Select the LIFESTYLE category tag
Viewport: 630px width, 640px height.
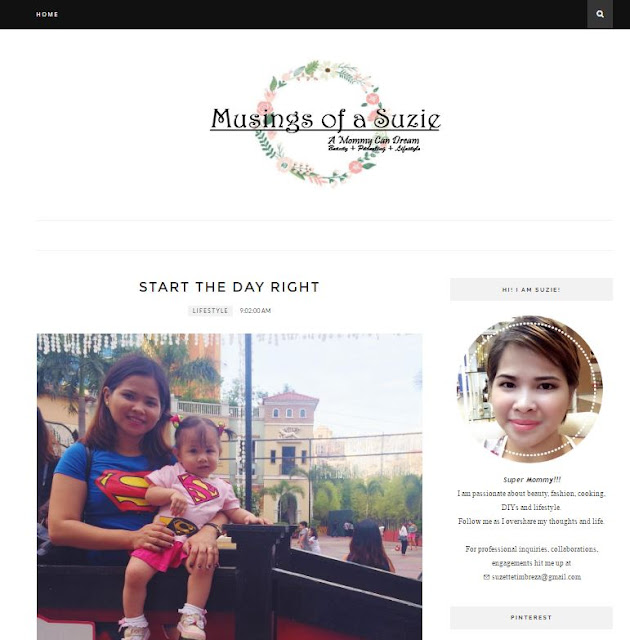pyautogui.click(x=210, y=311)
